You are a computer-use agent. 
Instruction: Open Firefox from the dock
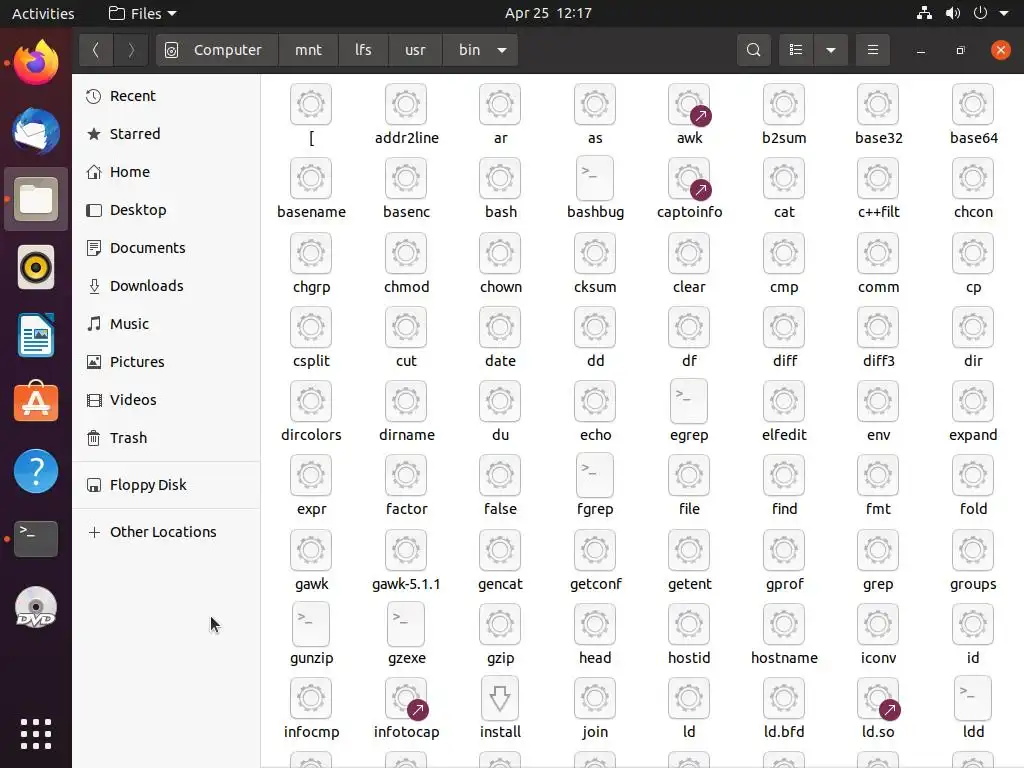click(36, 63)
